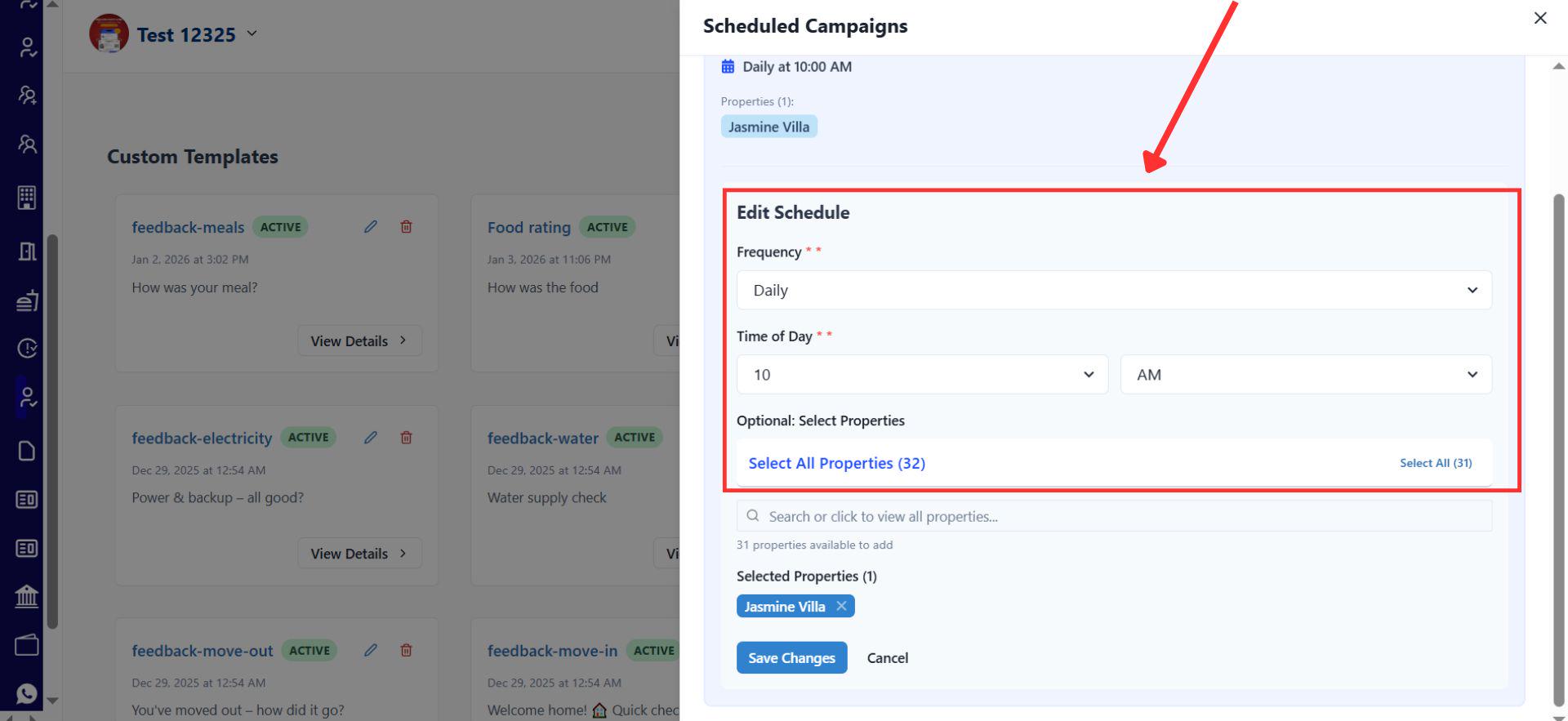Click the door icon in the sidebar

click(x=27, y=251)
